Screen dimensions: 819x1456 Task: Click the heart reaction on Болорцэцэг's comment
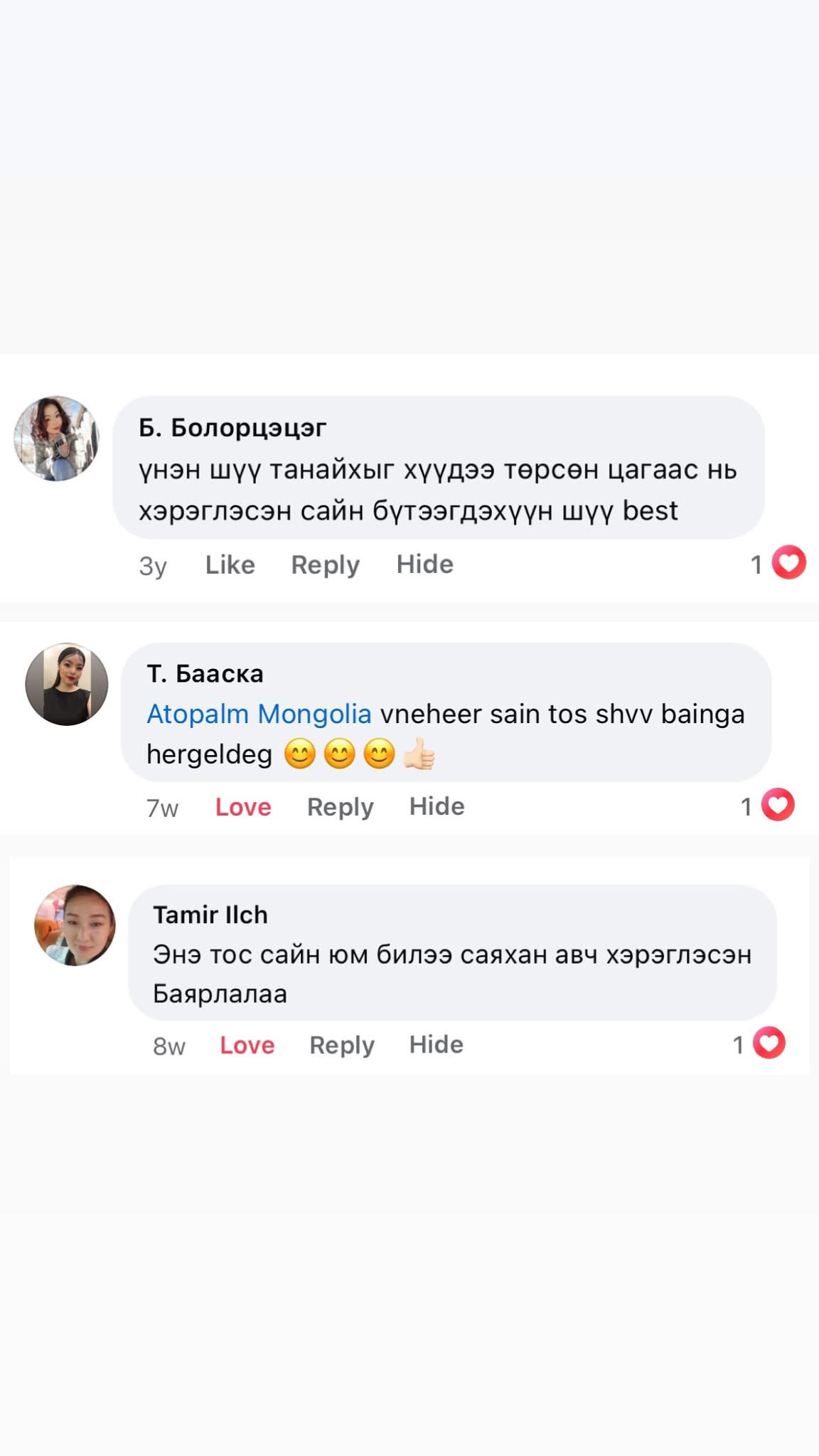pyautogui.click(x=788, y=563)
